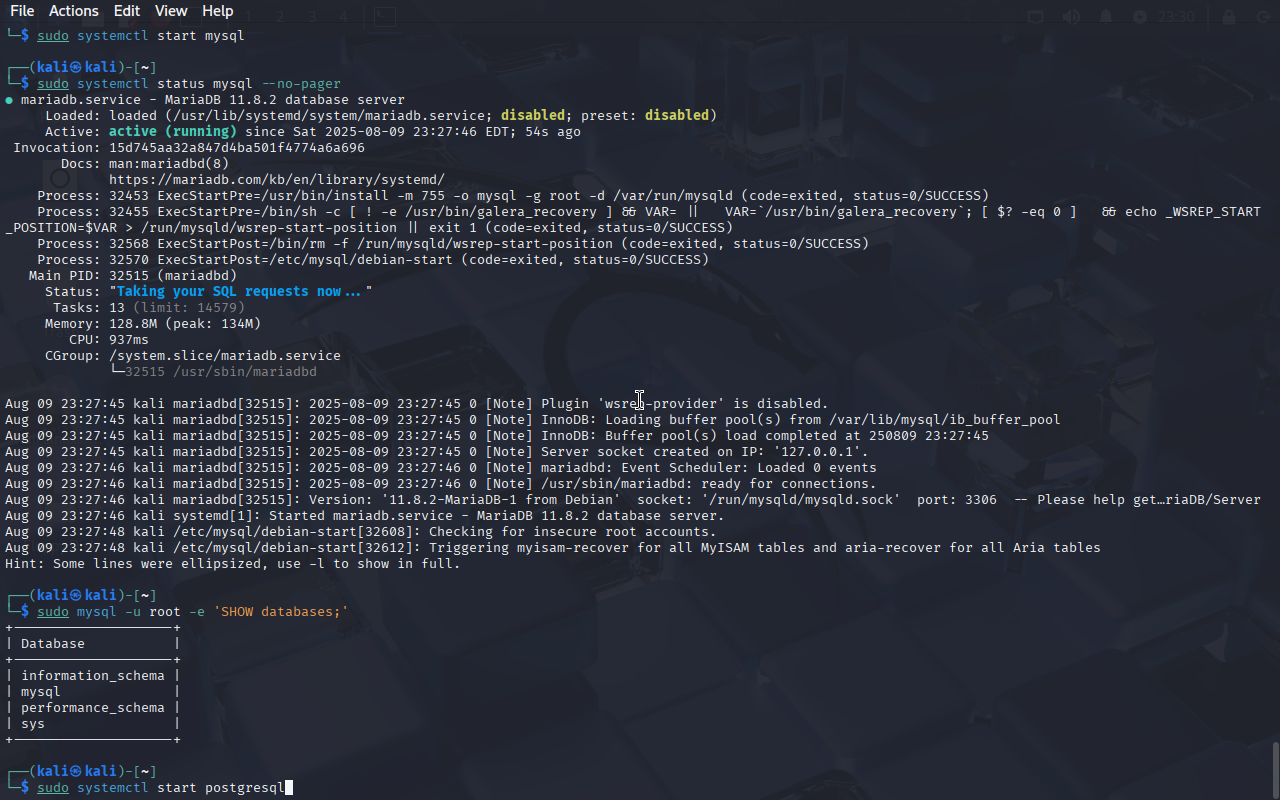The width and height of the screenshot is (1280, 800).
Task: Open the Help menu
Action: click(x=217, y=11)
